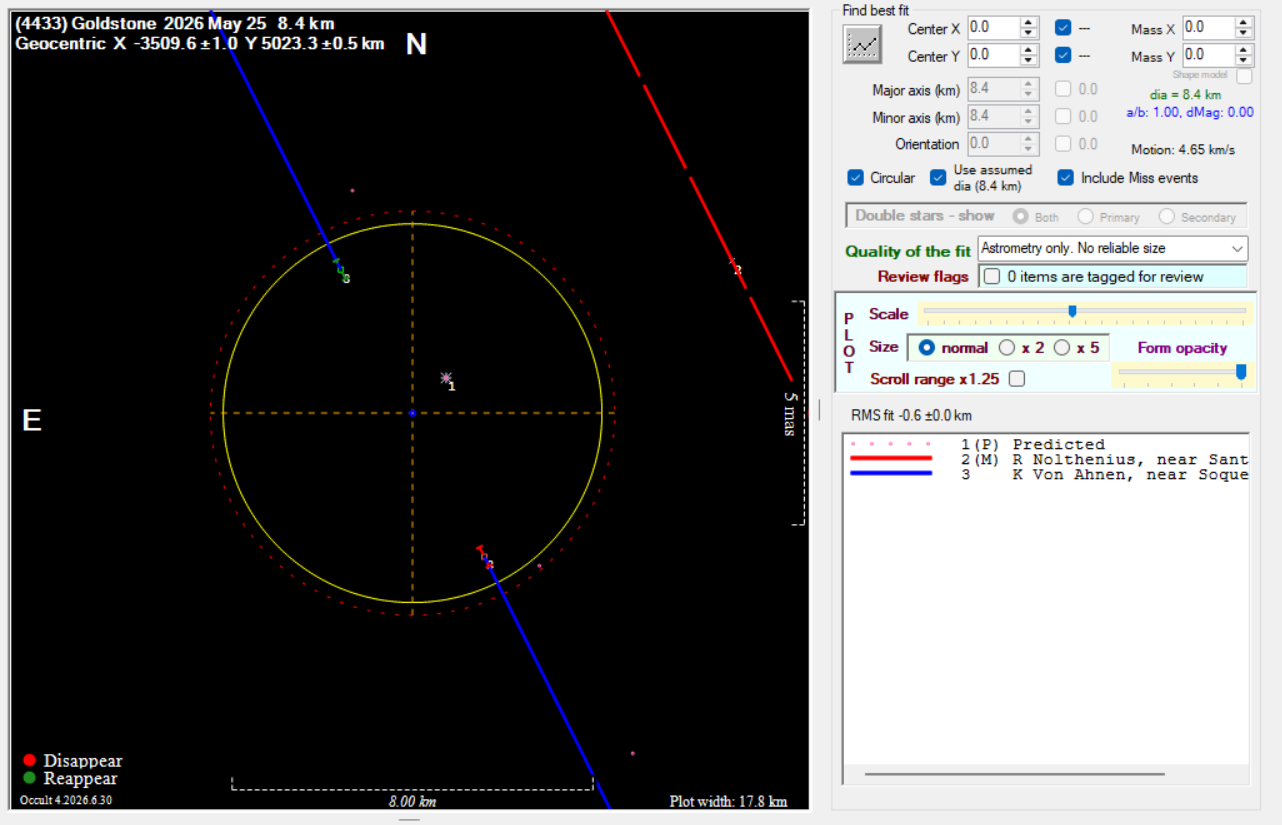Viewport: 1282px width, 825px height.
Task: Select legend row '1(P) Predicted'
Action: pyautogui.click(x=1047, y=444)
